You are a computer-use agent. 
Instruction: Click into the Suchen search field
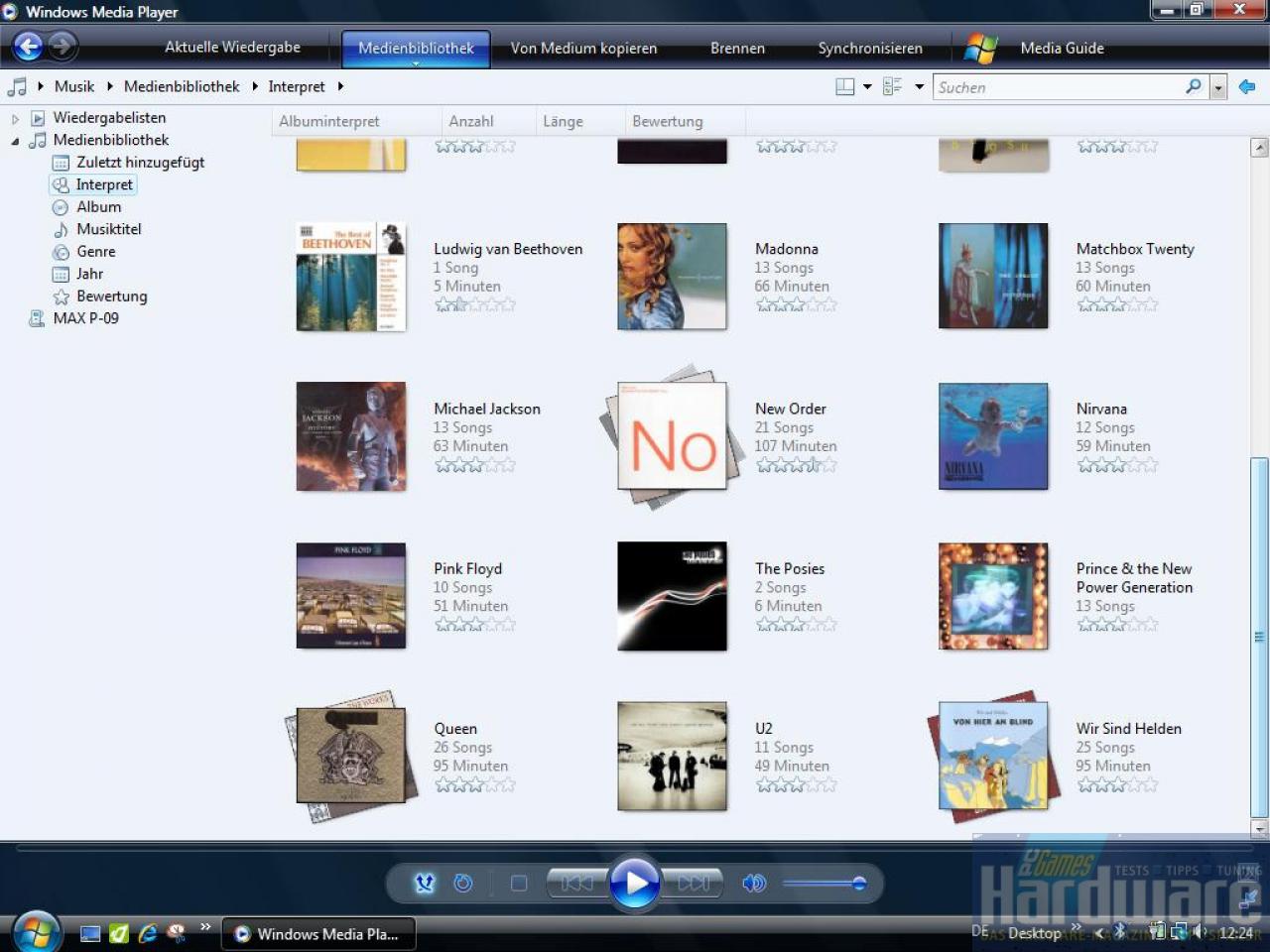click(1057, 87)
